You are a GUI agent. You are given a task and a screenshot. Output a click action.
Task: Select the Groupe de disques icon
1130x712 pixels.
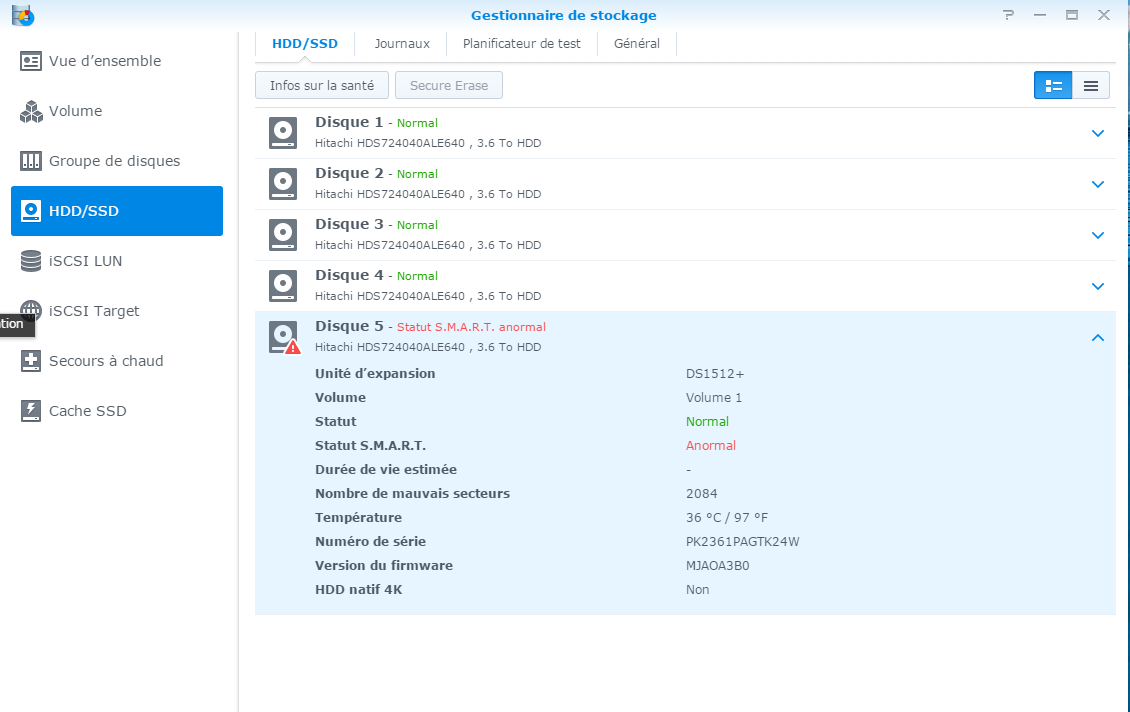click(x=31, y=161)
